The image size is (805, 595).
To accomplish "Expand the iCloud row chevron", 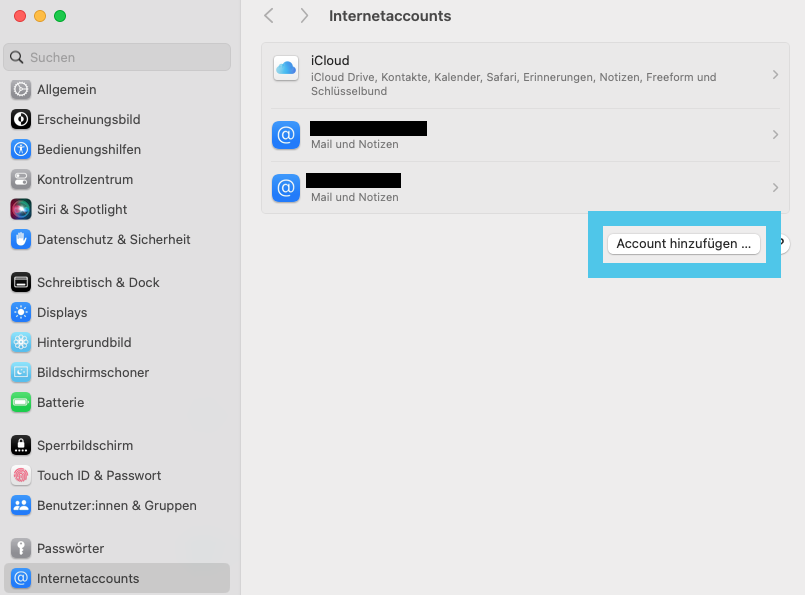I will (x=775, y=75).
